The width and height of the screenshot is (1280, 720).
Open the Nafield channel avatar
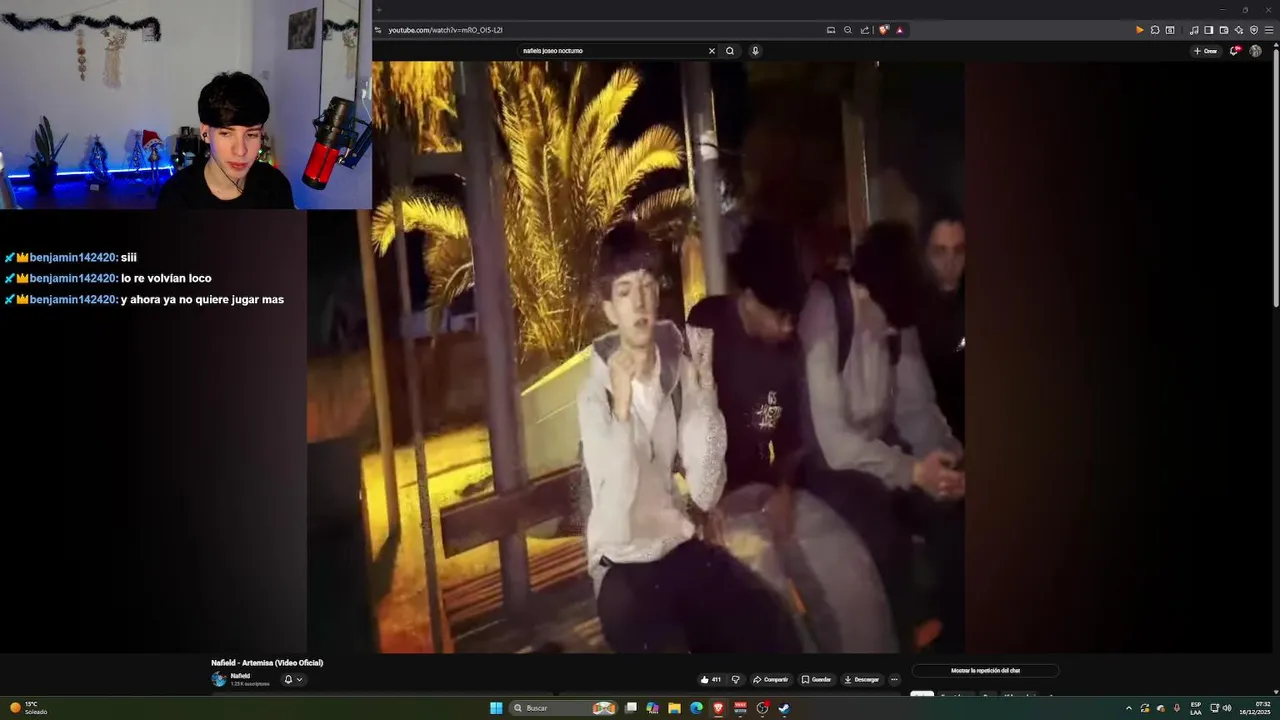coord(218,679)
